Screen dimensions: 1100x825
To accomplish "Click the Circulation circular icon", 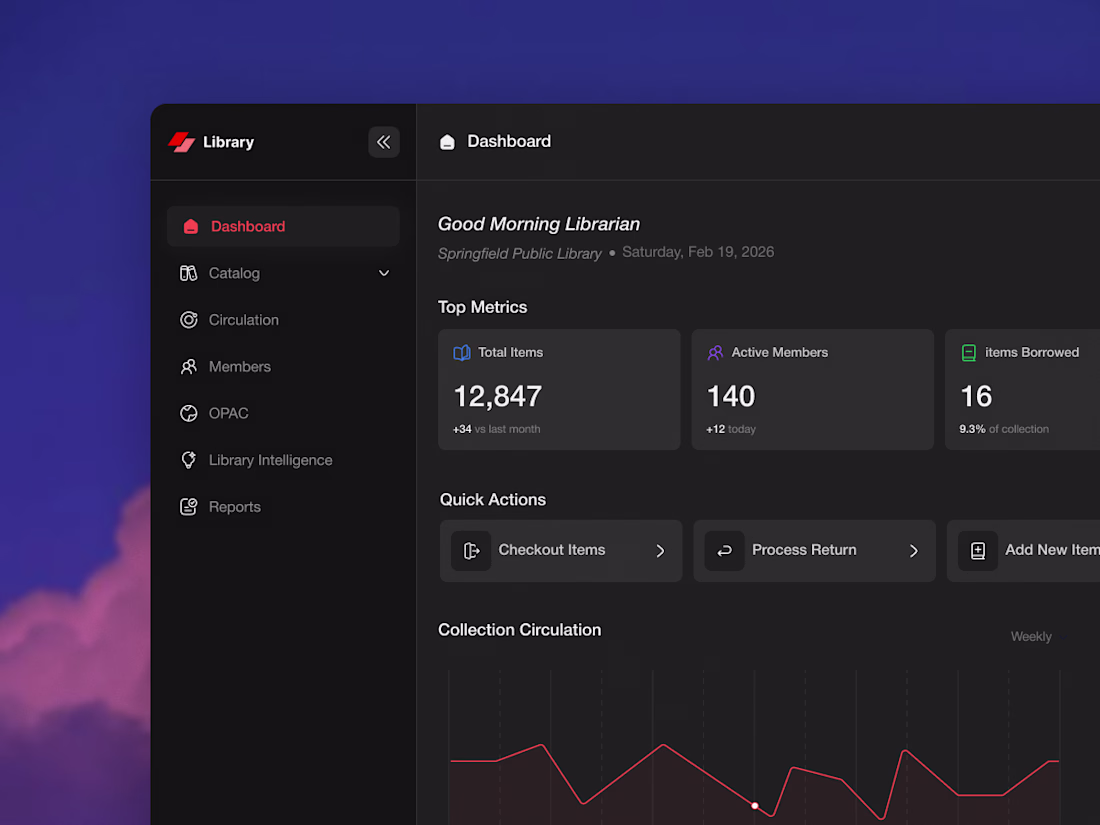I will [x=188, y=320].
